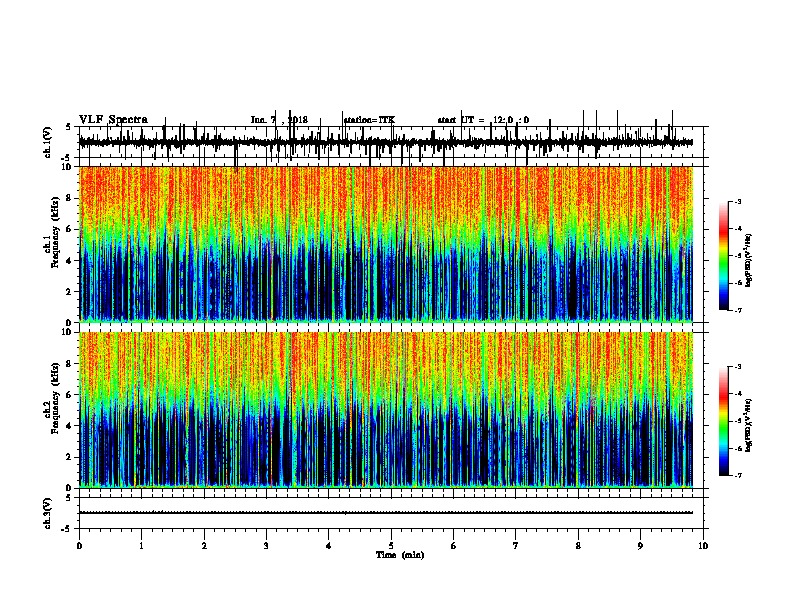The height and width of the screenshot is (612, 792).
Task: Click the "station=ITK" header text
Action: click(x=369, y=120)
